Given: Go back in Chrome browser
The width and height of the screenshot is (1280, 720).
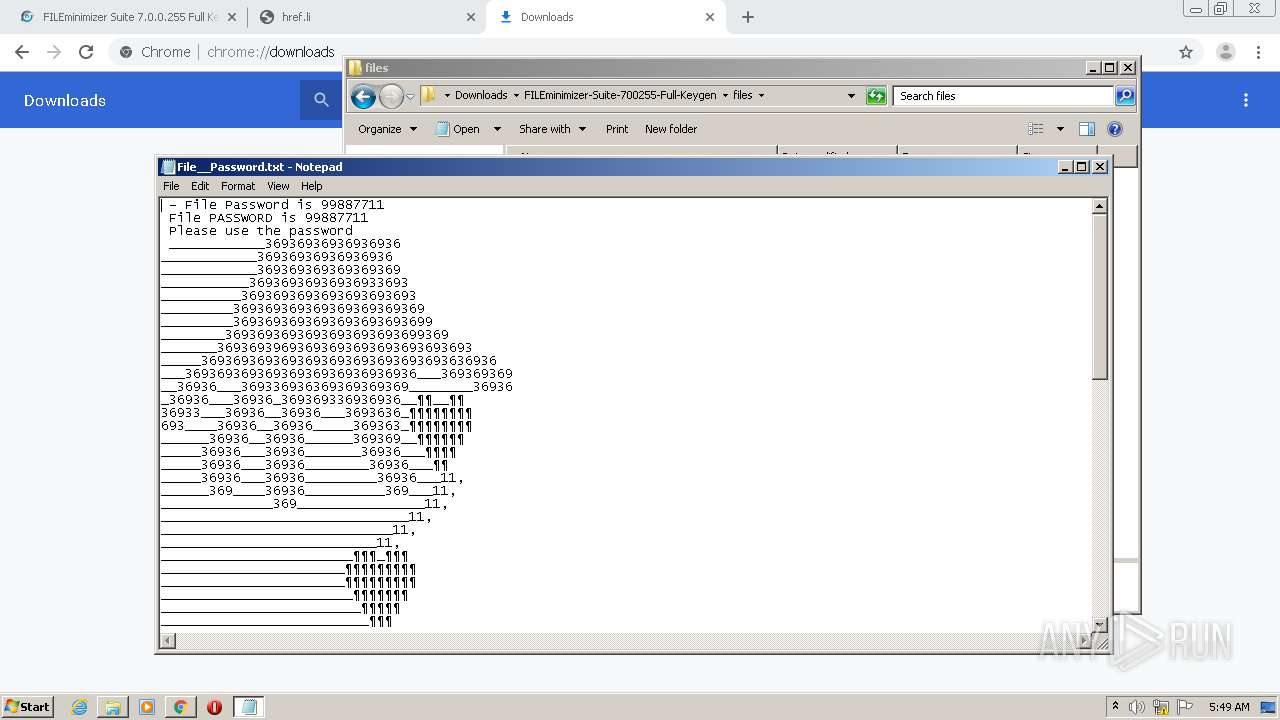Looking at the screenshot, I should [x=22, y=52].
